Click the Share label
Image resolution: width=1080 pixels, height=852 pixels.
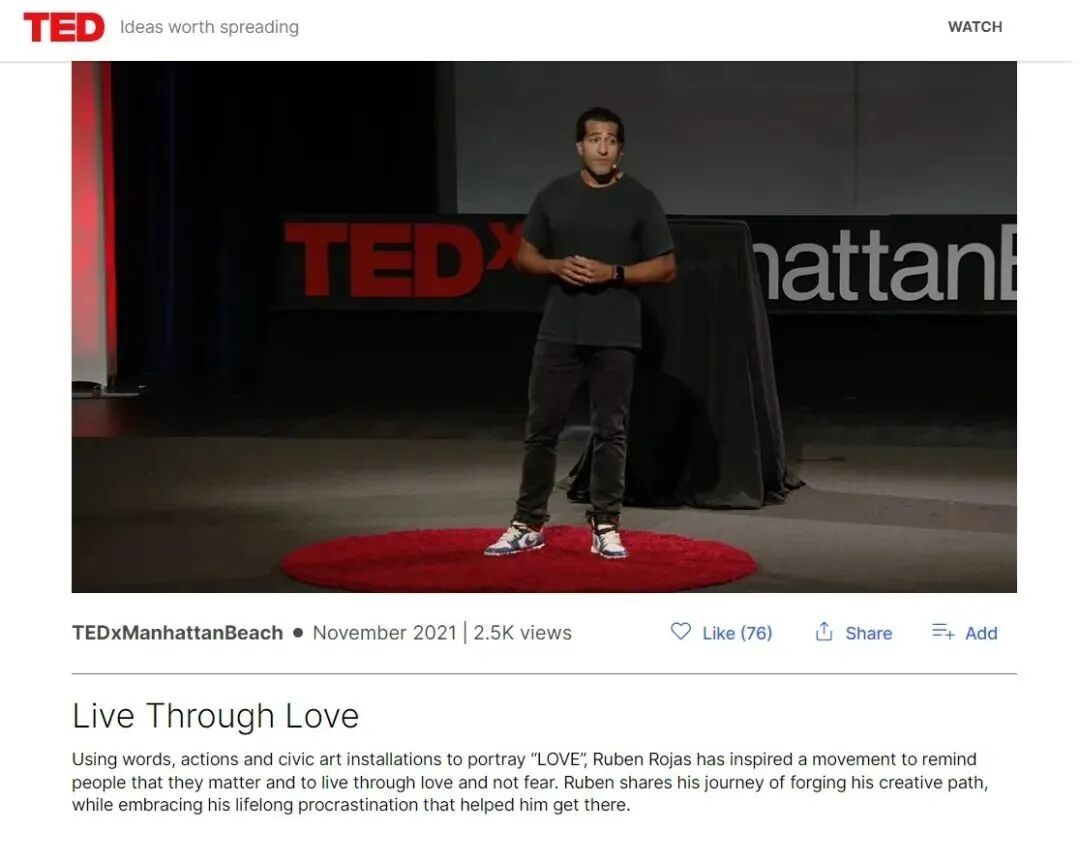click(869, 633)
